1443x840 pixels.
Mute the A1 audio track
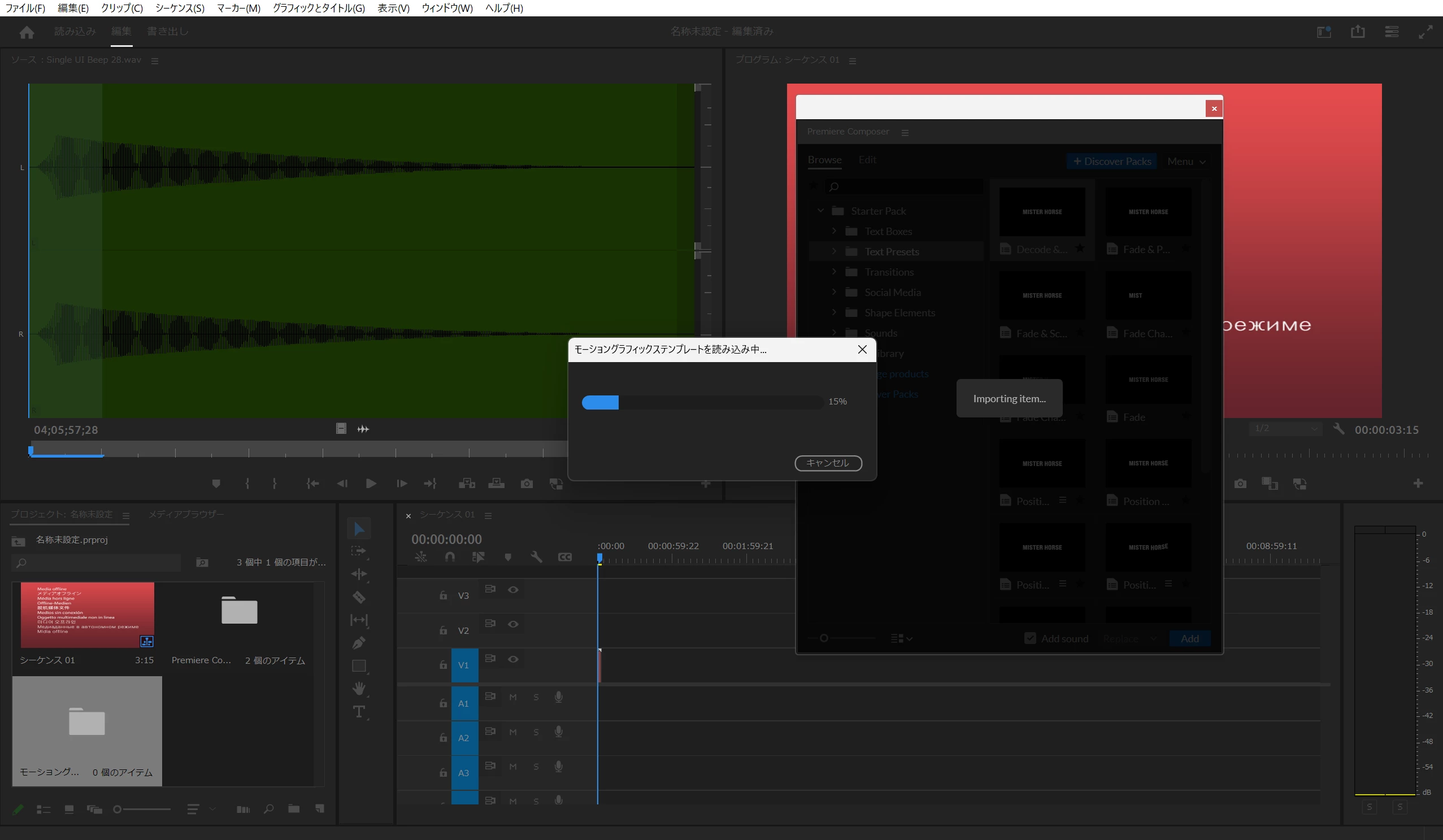click(513, 698)
